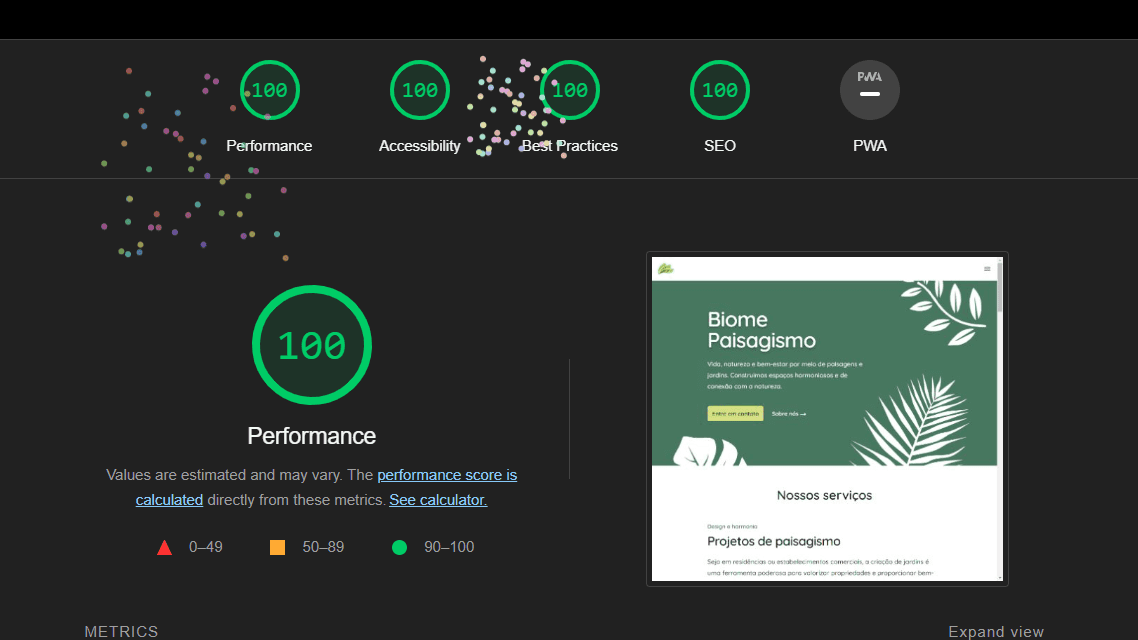Open the final page screenshot thumbnail

coord(826,418)
